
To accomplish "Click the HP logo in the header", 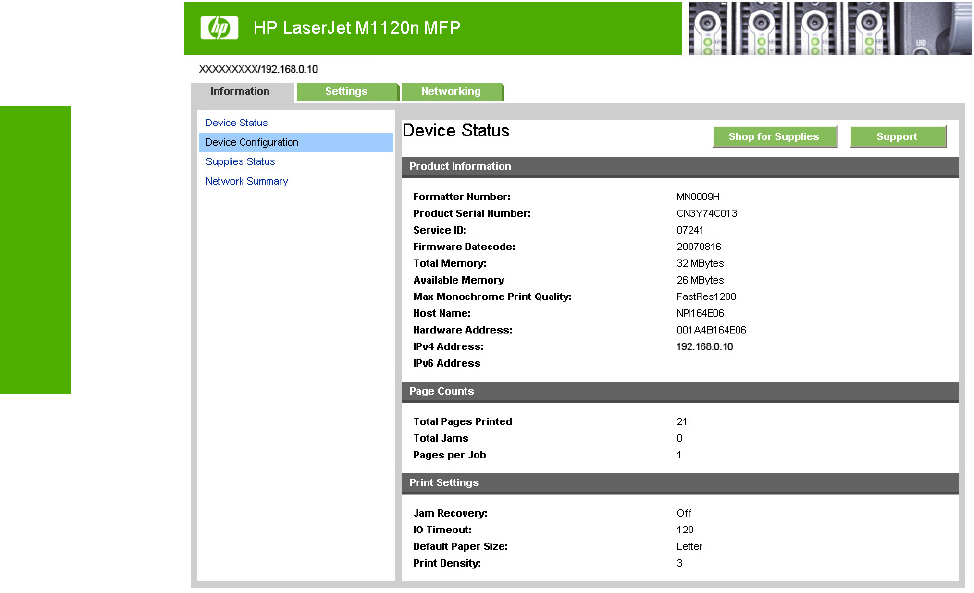I will click(x=219, y=28).
